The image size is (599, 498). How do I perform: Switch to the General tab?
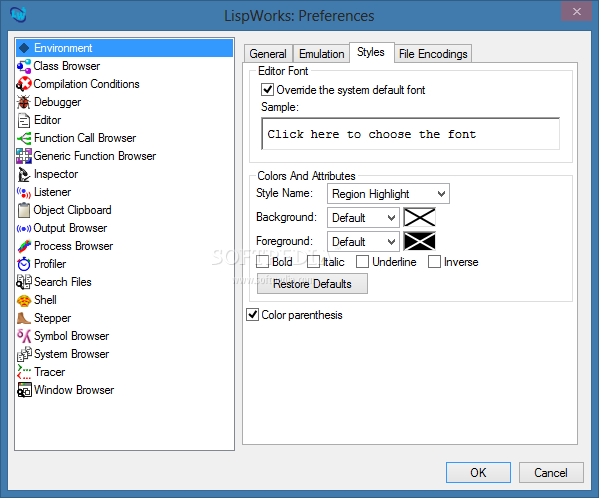point(268,54)
